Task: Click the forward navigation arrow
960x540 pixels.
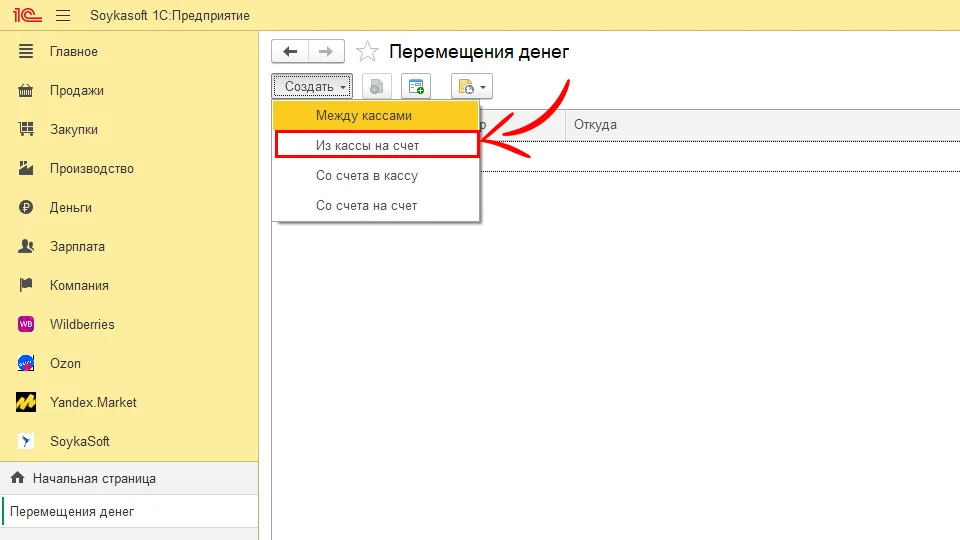Action: point(326,52)
